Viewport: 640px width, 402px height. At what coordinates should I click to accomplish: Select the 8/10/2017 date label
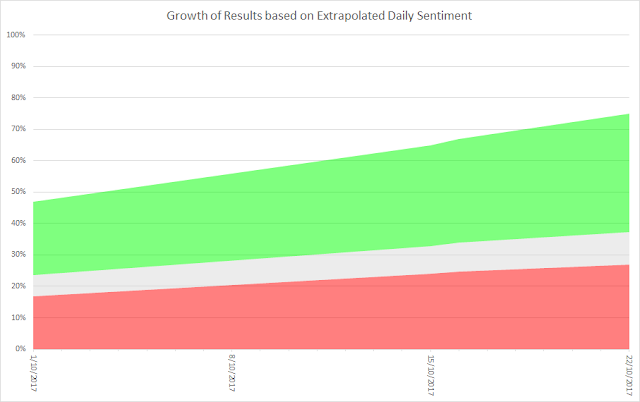click(232, 373)
